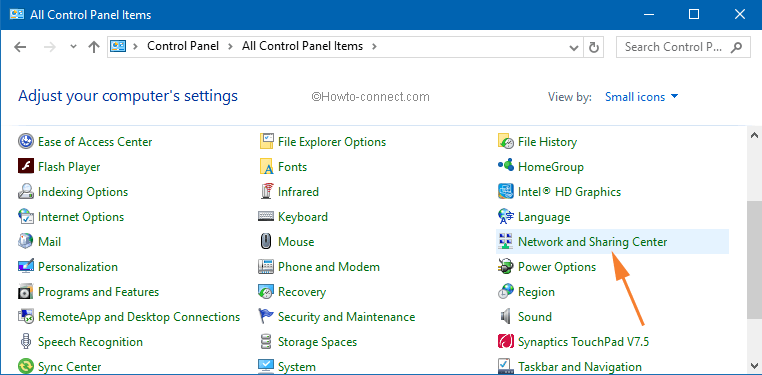Refresh the Control Panel view

point(593,47)
